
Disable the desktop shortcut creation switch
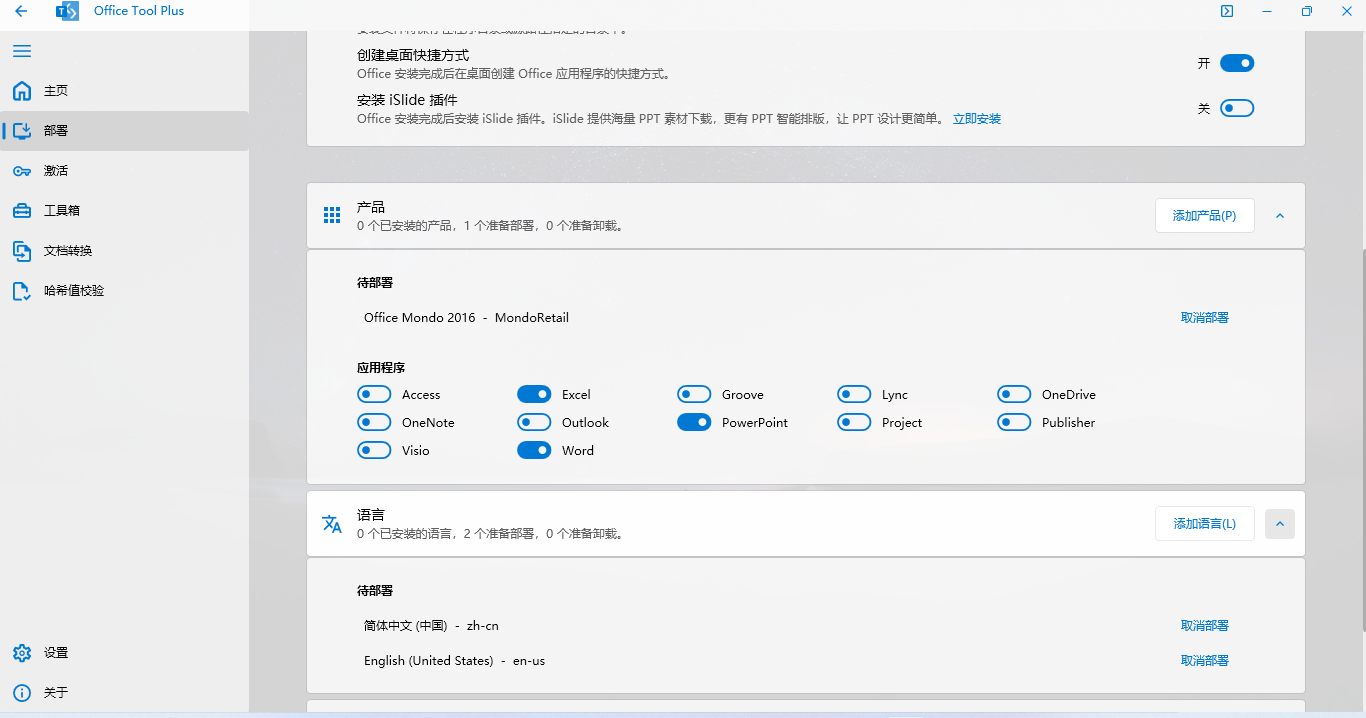(1236, 63)
